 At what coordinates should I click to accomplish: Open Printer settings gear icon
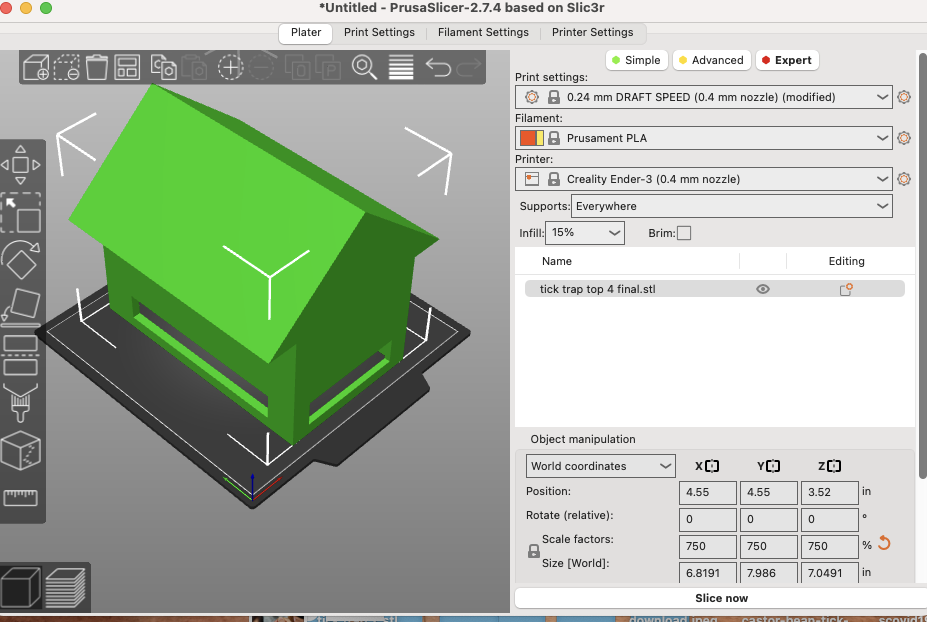[904, 179]
